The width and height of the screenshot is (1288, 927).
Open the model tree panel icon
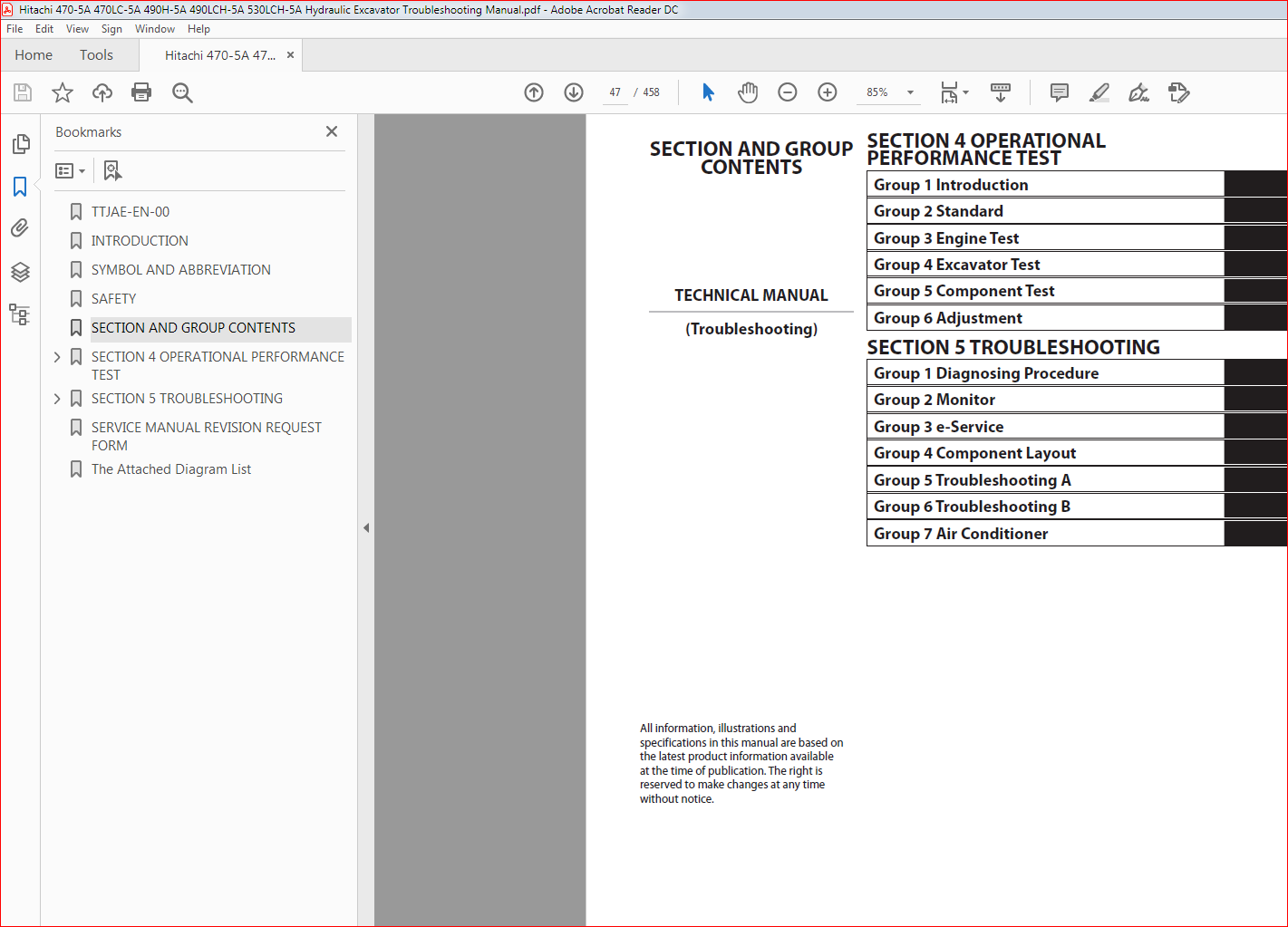[20, 314]
